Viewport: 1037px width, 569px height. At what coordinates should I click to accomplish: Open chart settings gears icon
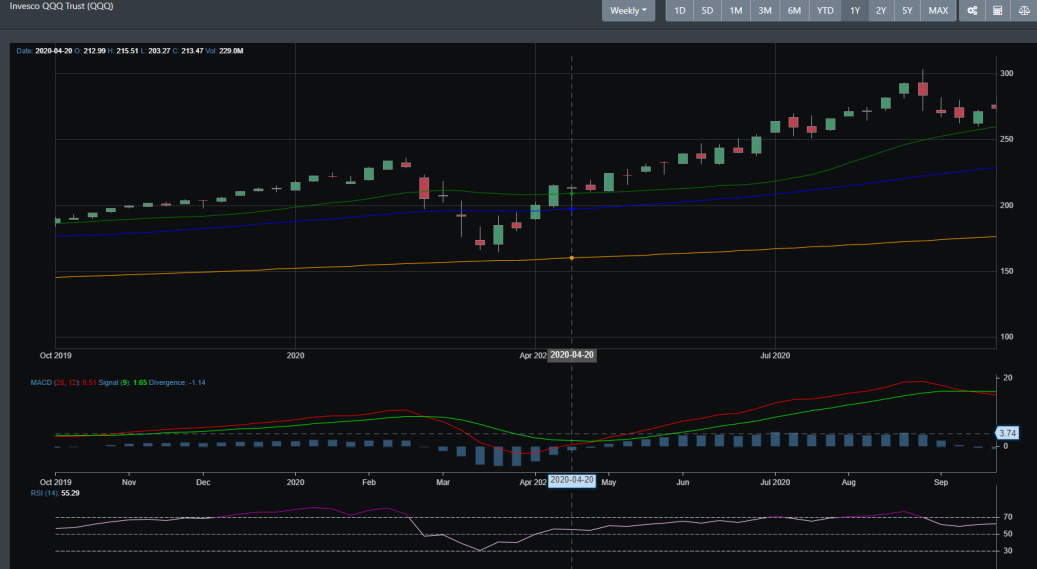[x=972, y=11]
